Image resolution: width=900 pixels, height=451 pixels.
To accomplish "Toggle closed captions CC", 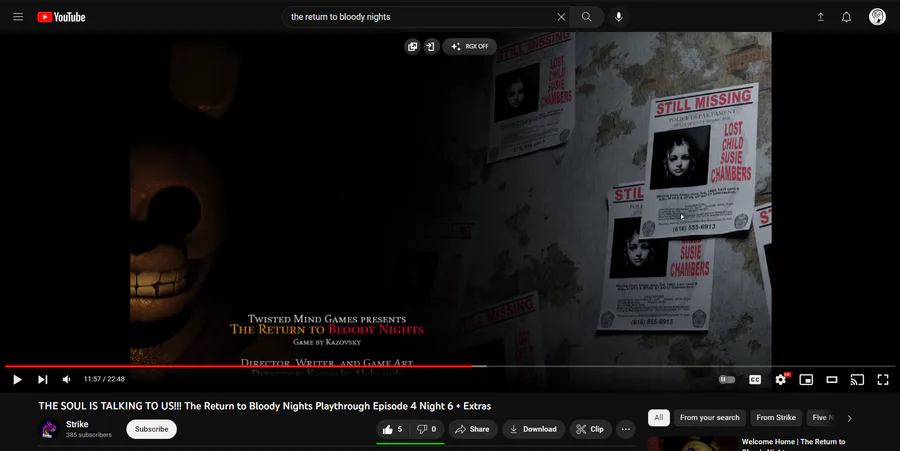I will point(755,379).
